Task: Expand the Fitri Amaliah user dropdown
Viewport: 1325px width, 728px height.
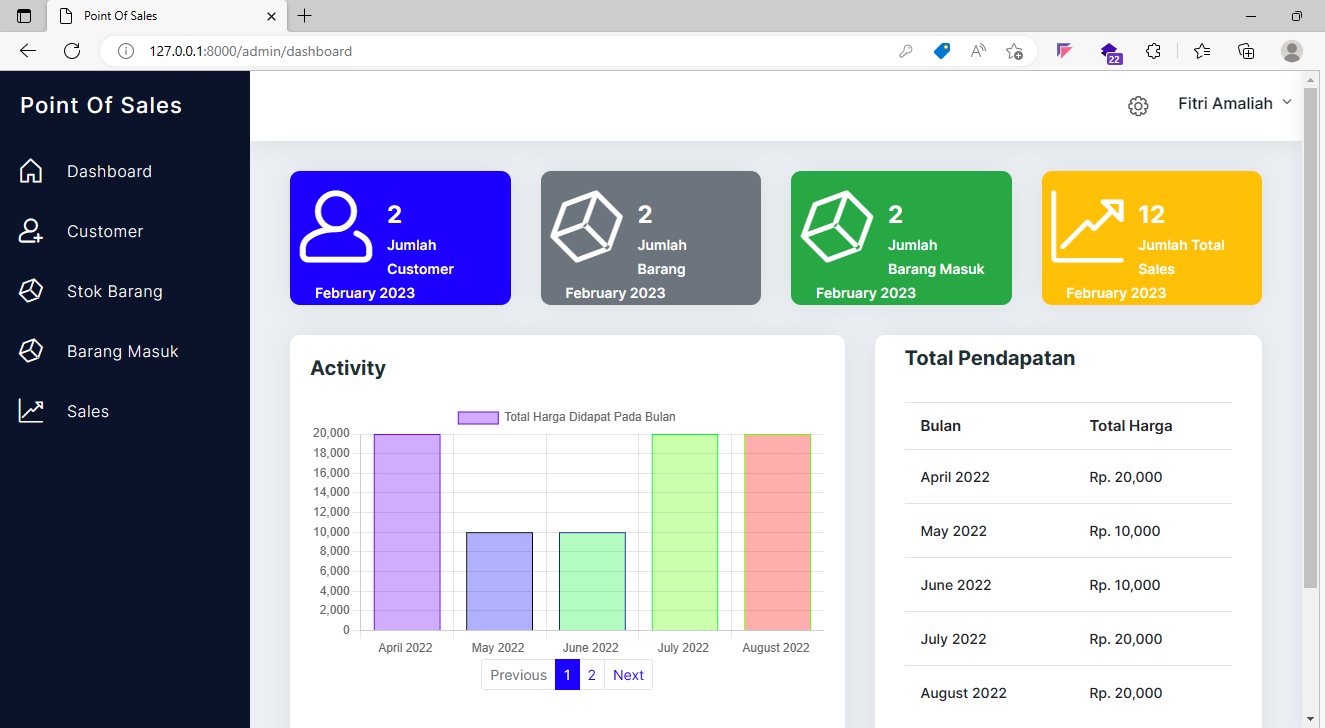Action: point(1235,103)
